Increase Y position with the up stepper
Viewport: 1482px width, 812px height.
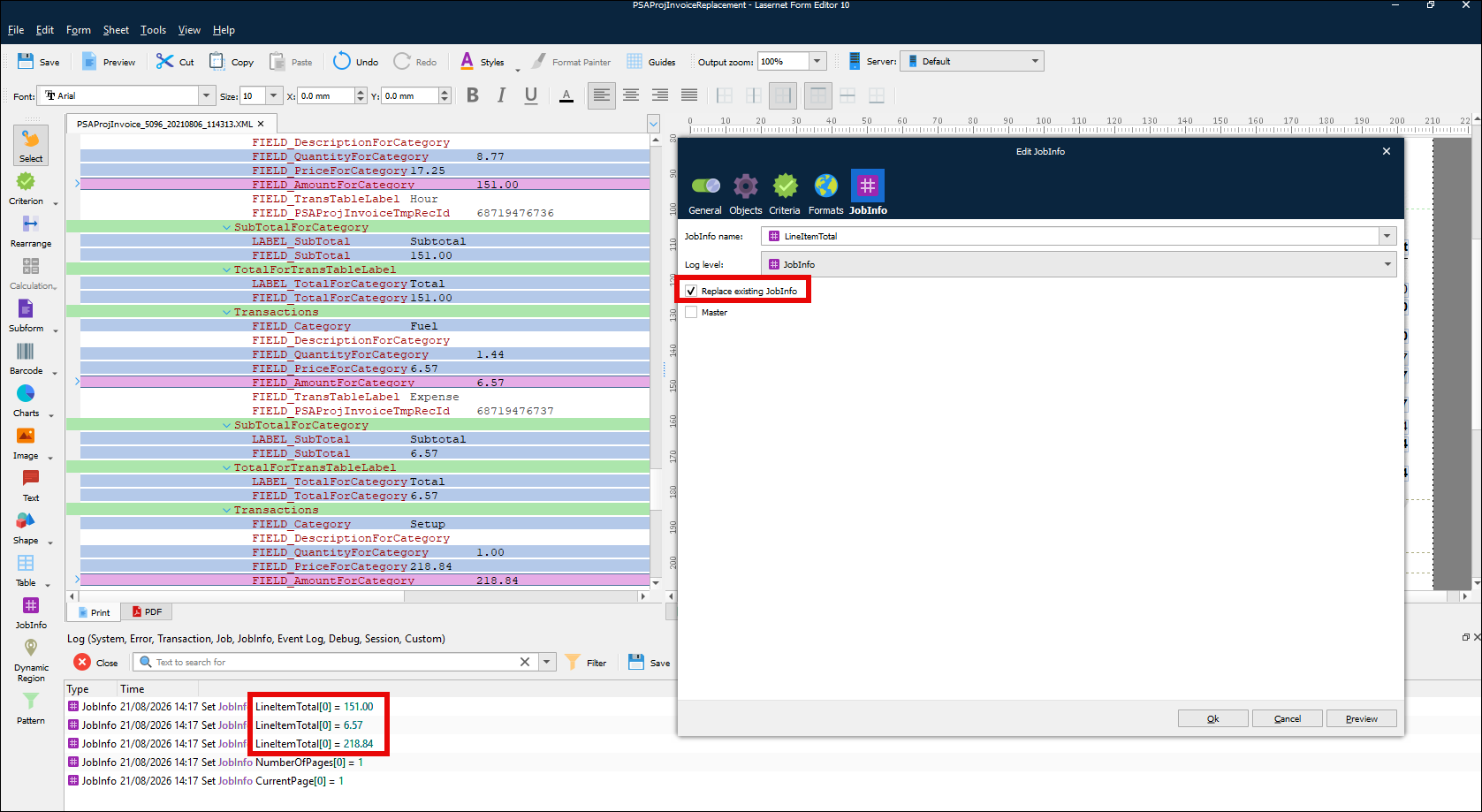(445, 92)
